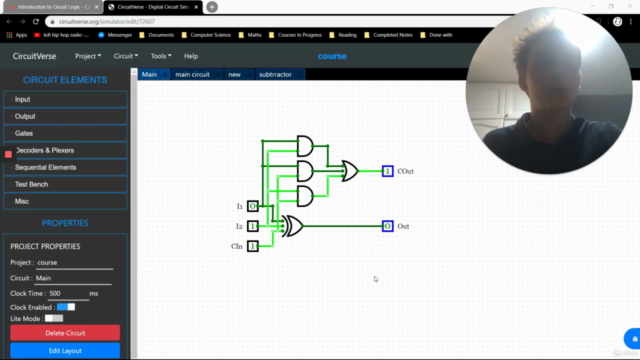Click the browser back arrow
Image resolution: width=640 pixels, height=360 pixels.
(9, 22)
